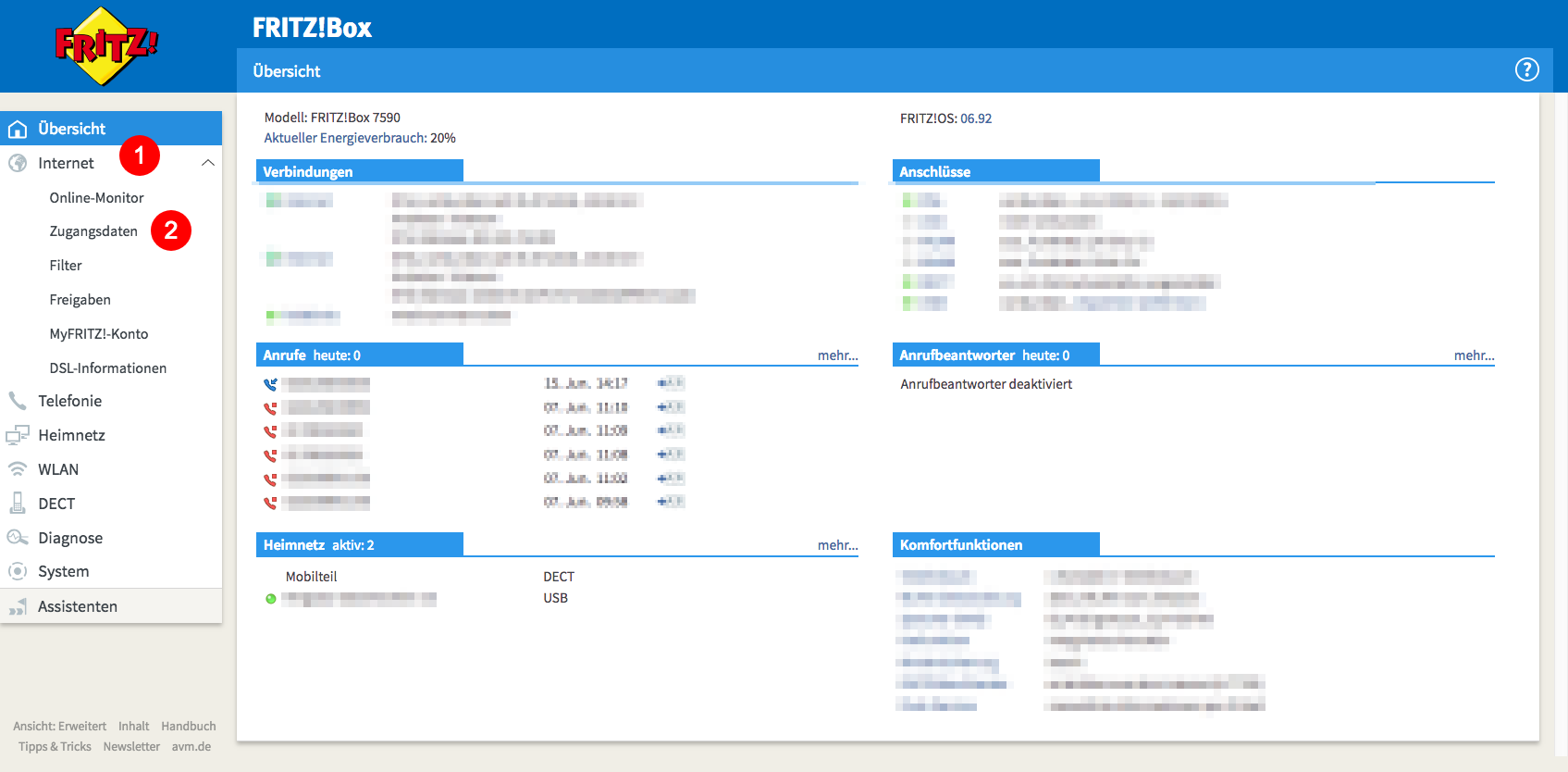Viewport: 1568px width, 772px height.
Task: Open Online-Monitor submenu item
Action: [97, 197]
